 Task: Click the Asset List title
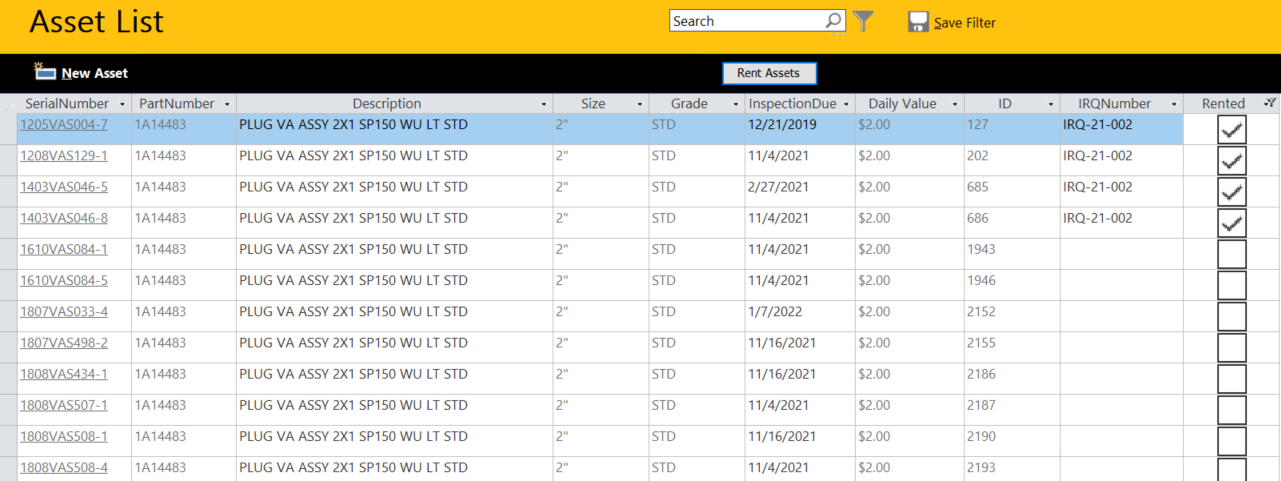click(96, 22)
